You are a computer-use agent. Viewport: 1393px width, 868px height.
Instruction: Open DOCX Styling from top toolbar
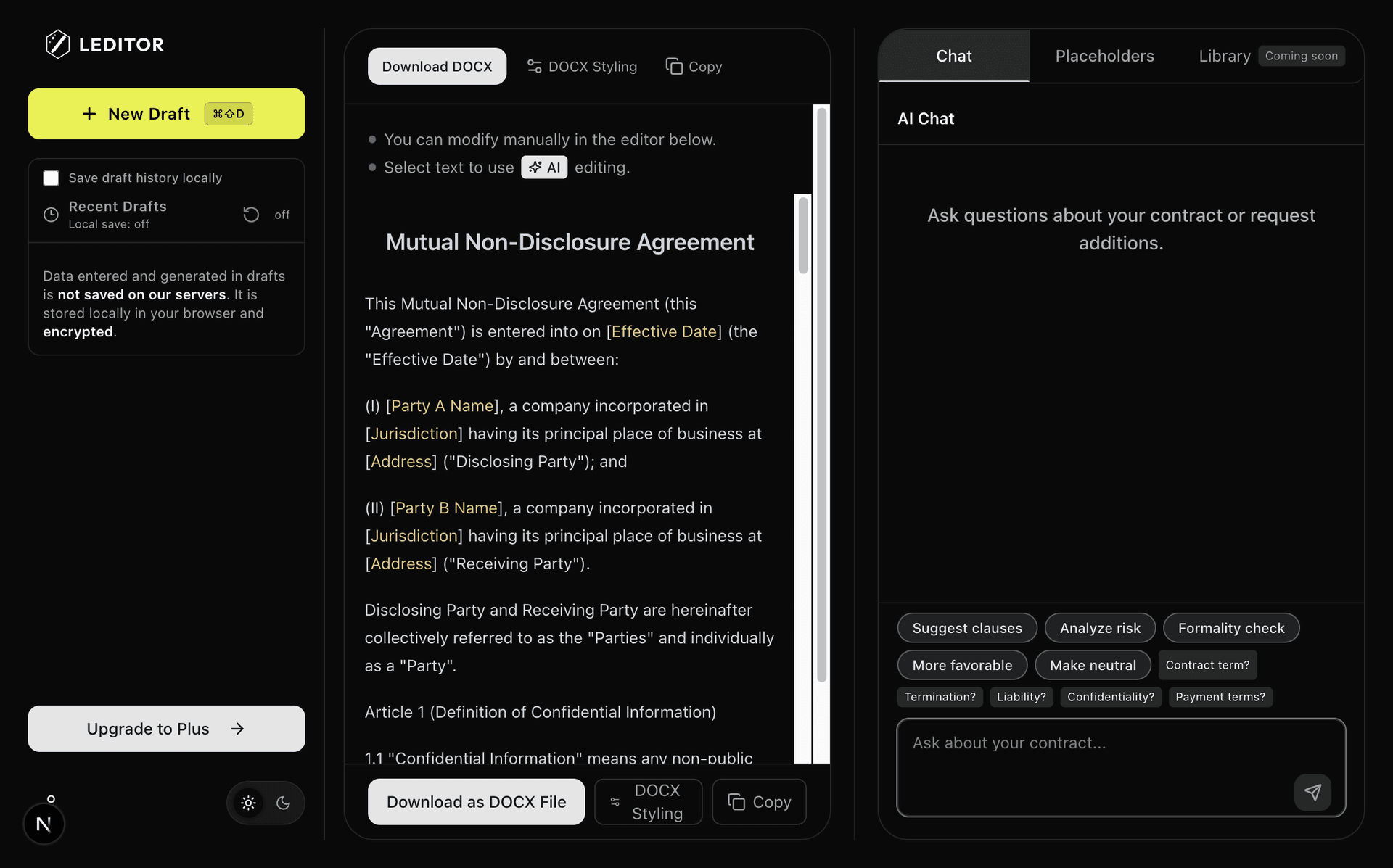pyautogui.click(x=582, y=67)
